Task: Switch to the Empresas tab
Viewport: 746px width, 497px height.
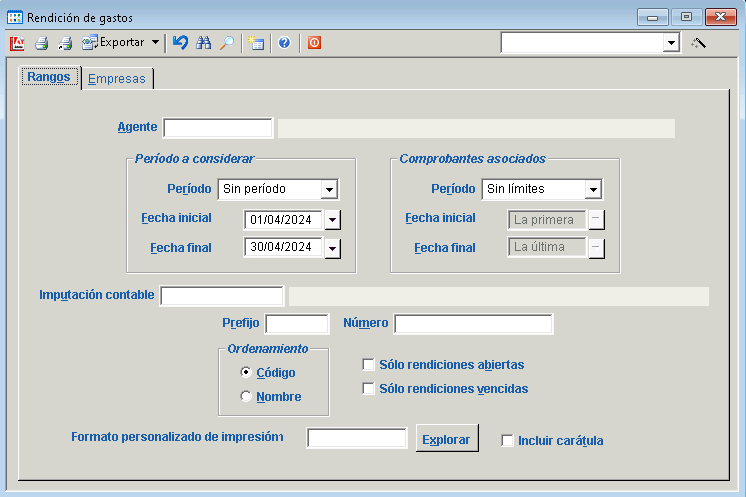Action: pyautogui.click(x=117, y=79)
